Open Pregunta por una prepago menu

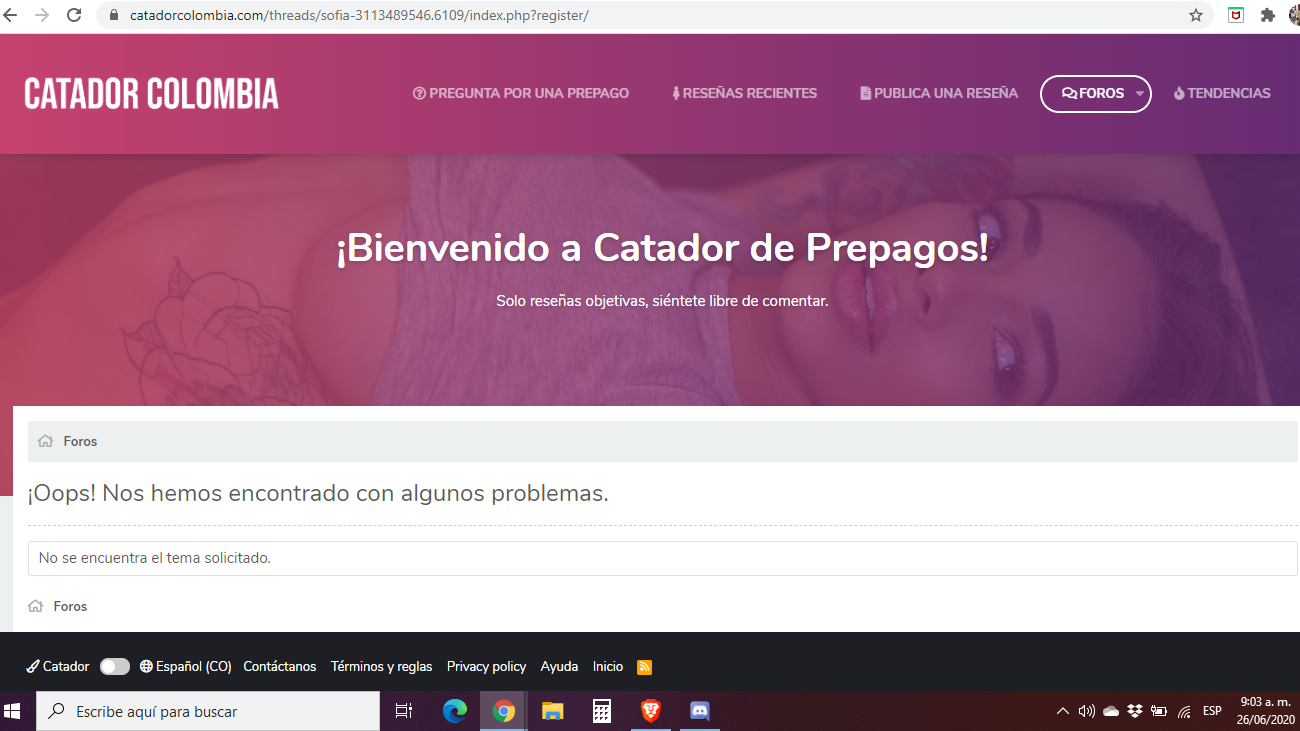[x=521, y=93]
